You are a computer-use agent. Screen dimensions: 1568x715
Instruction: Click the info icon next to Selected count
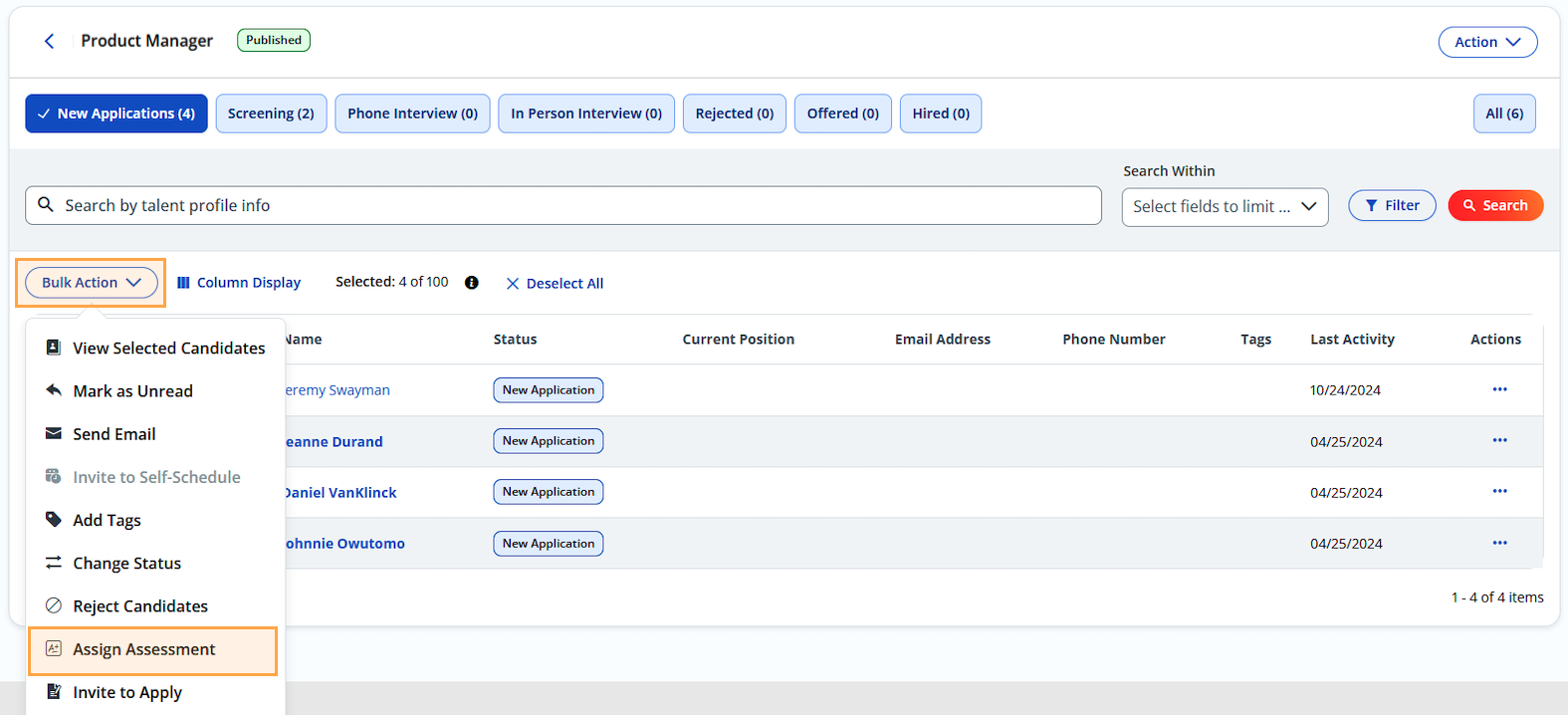pyautogui.click(x=472, y=283)
